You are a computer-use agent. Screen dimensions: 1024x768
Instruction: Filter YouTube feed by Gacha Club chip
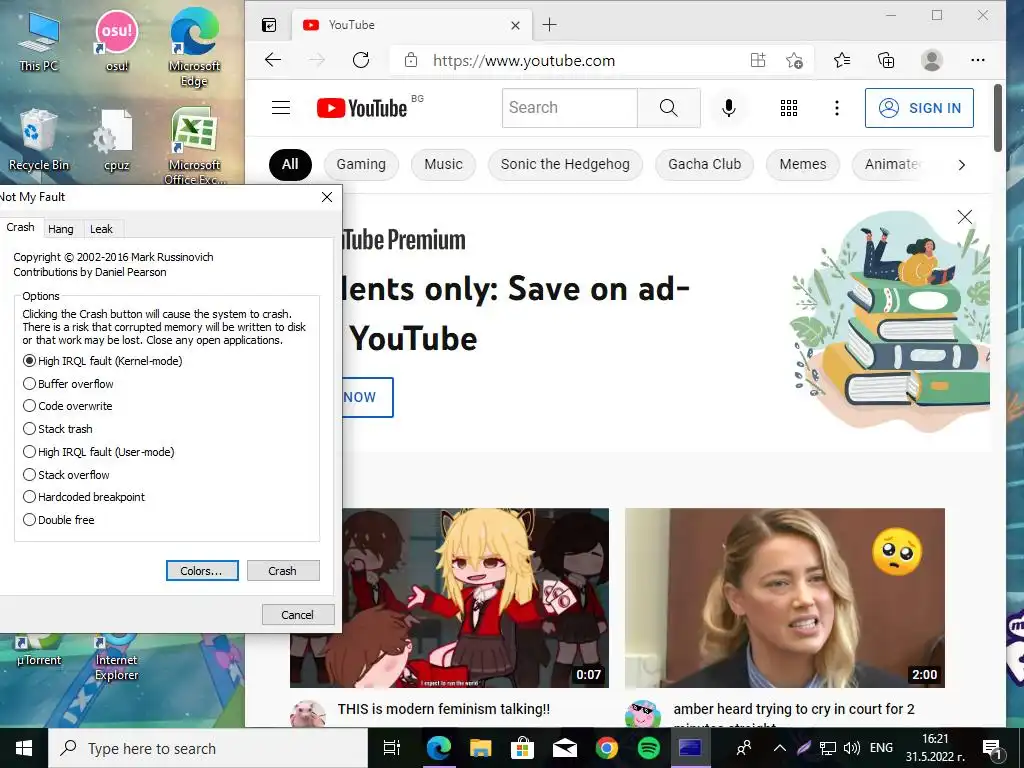pos(705,165)
